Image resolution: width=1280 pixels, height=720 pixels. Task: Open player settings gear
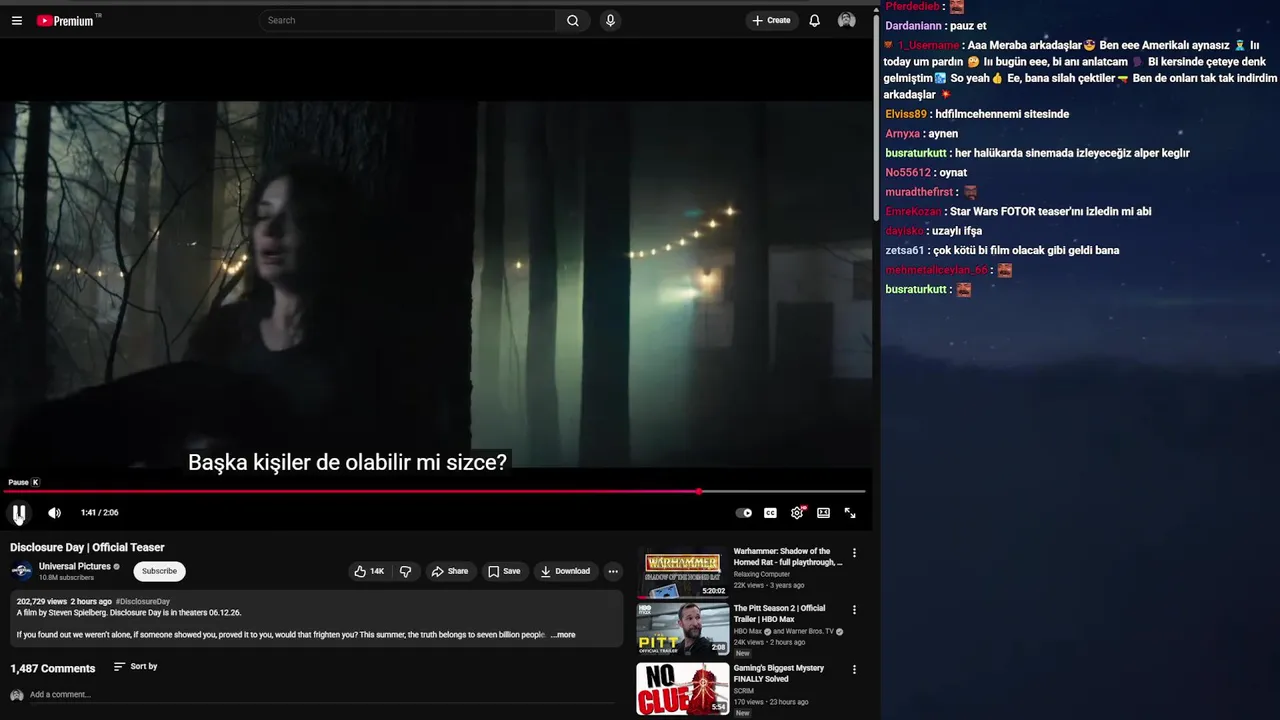tap(797, 513)
